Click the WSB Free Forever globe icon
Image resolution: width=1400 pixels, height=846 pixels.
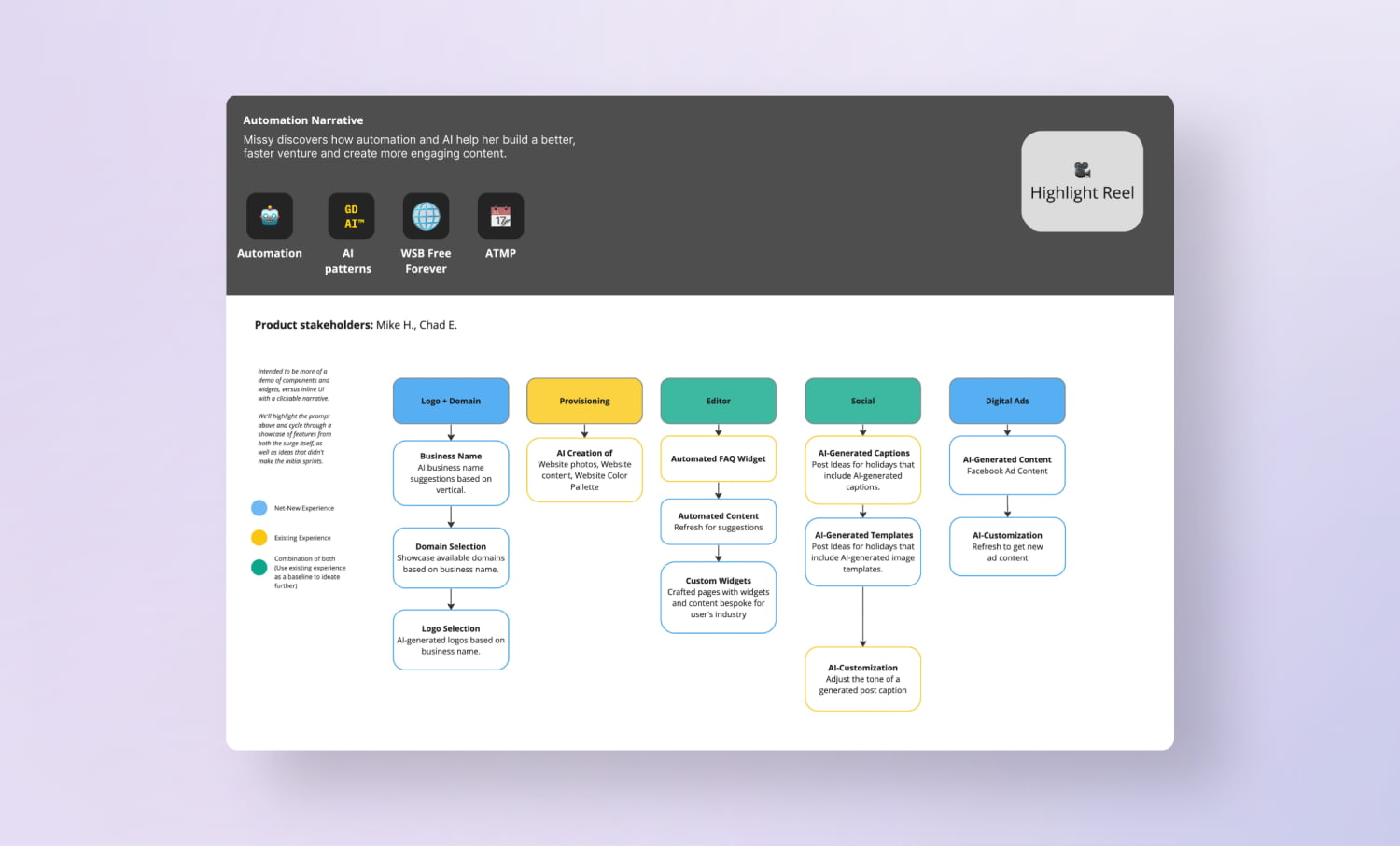[x=426, y=215]
